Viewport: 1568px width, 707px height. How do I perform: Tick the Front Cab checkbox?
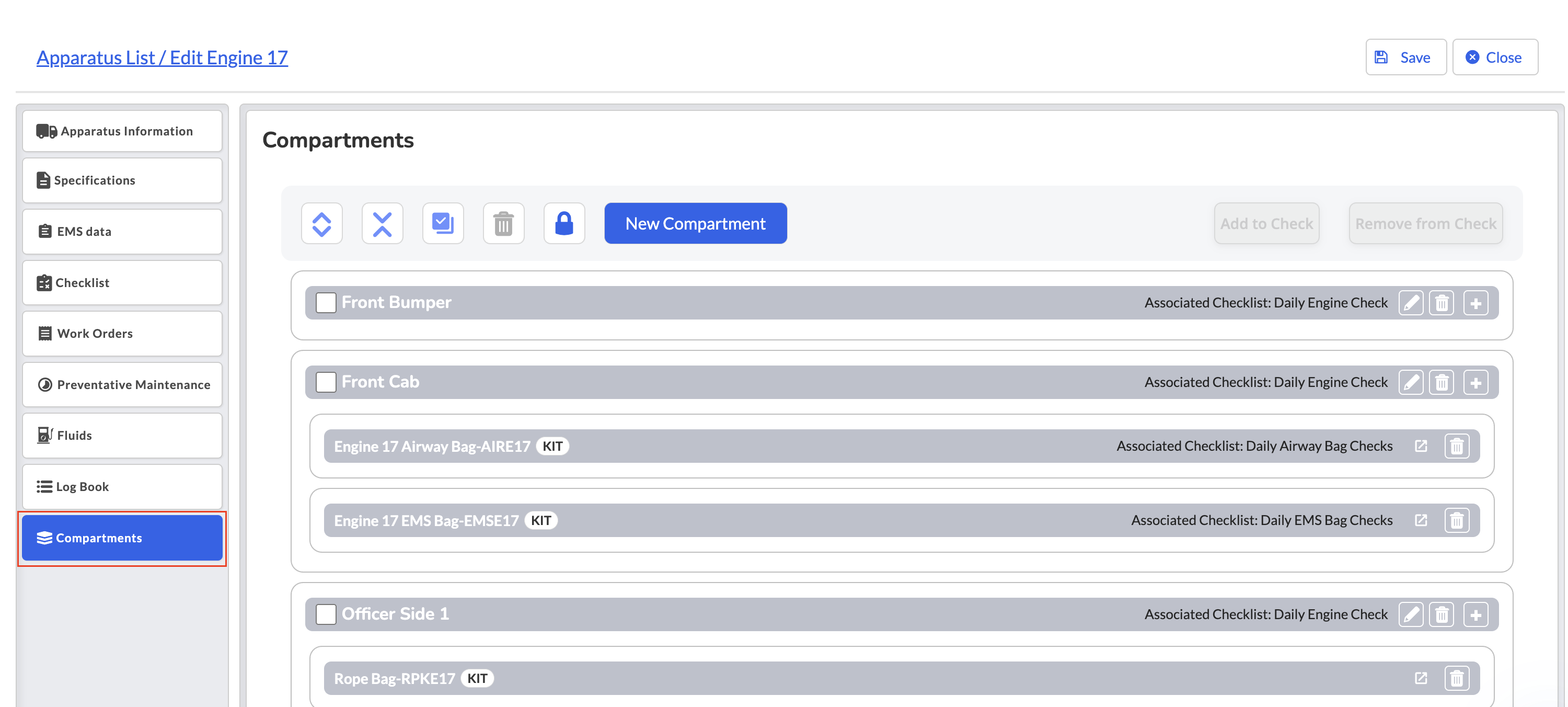pos(326,382)
